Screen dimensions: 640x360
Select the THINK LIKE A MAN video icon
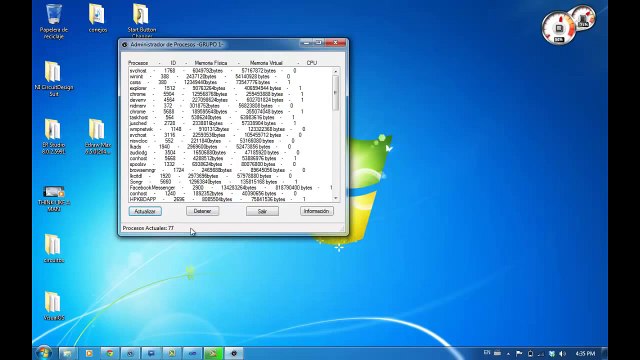(x=53, y=198)
